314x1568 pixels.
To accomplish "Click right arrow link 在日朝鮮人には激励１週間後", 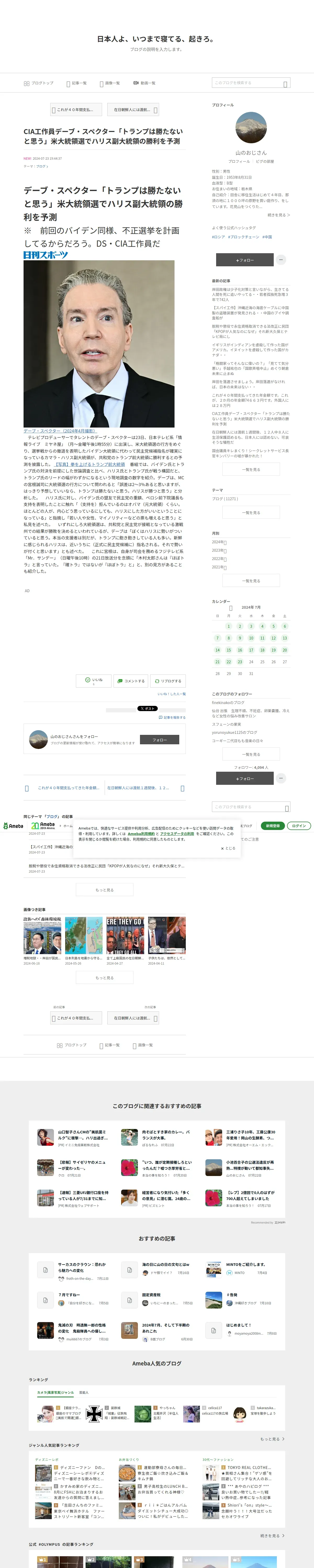I will pyautogui.click(x=145, y=788).
